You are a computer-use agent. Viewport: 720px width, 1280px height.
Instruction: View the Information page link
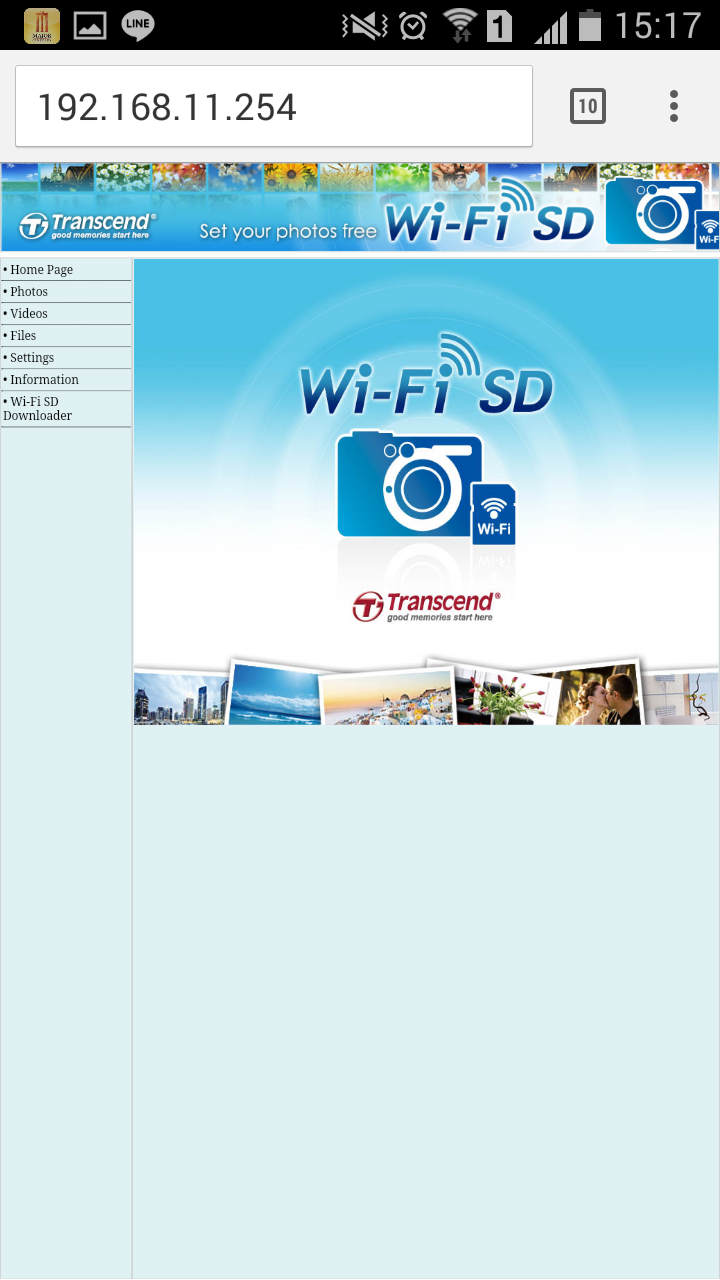coord(44,380)
